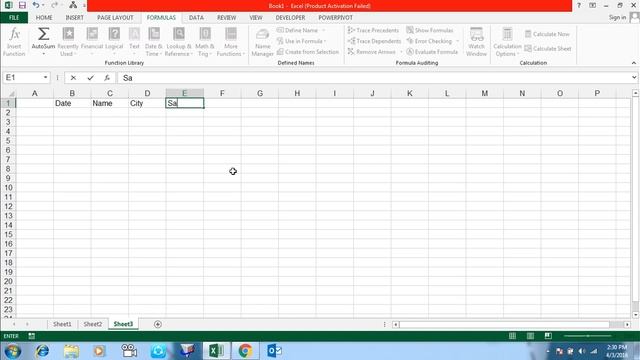The height and width of the screenshot is (360, 640).
Task: Switch to the VIEW tab
Action: coord(256,18)
